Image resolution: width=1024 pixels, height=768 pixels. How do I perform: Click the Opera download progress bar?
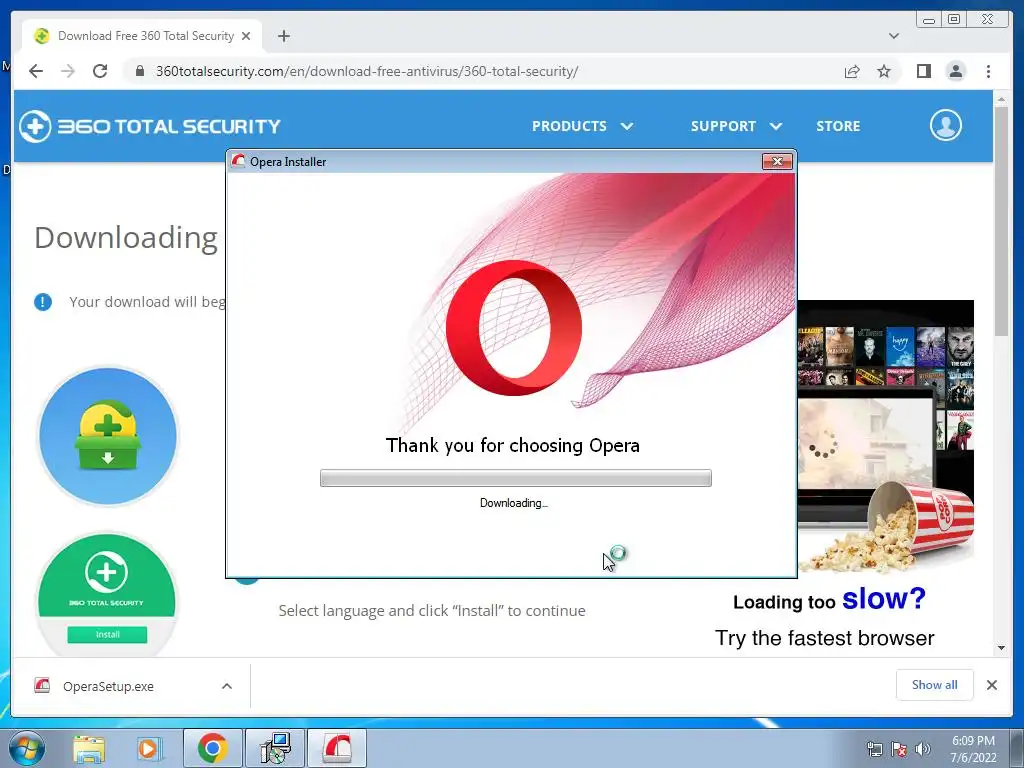tap(515, 478)
